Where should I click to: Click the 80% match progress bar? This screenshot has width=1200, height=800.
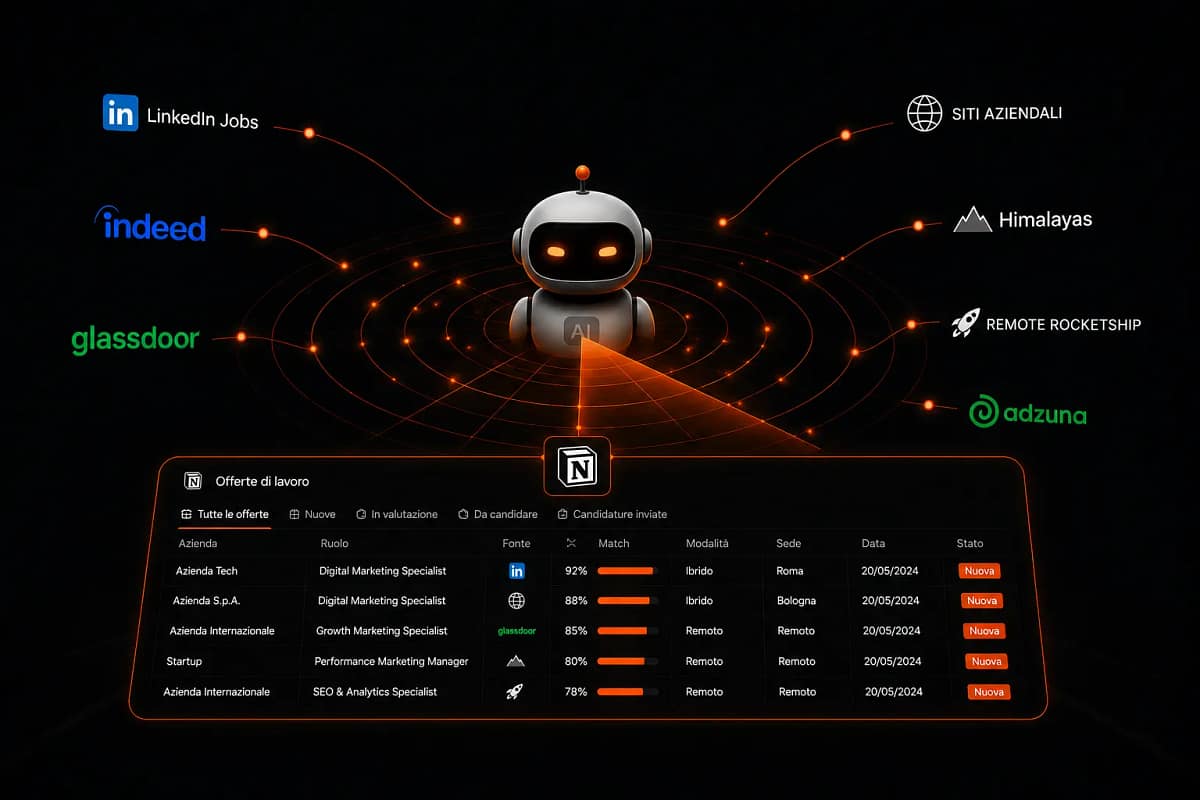point(628,661)
